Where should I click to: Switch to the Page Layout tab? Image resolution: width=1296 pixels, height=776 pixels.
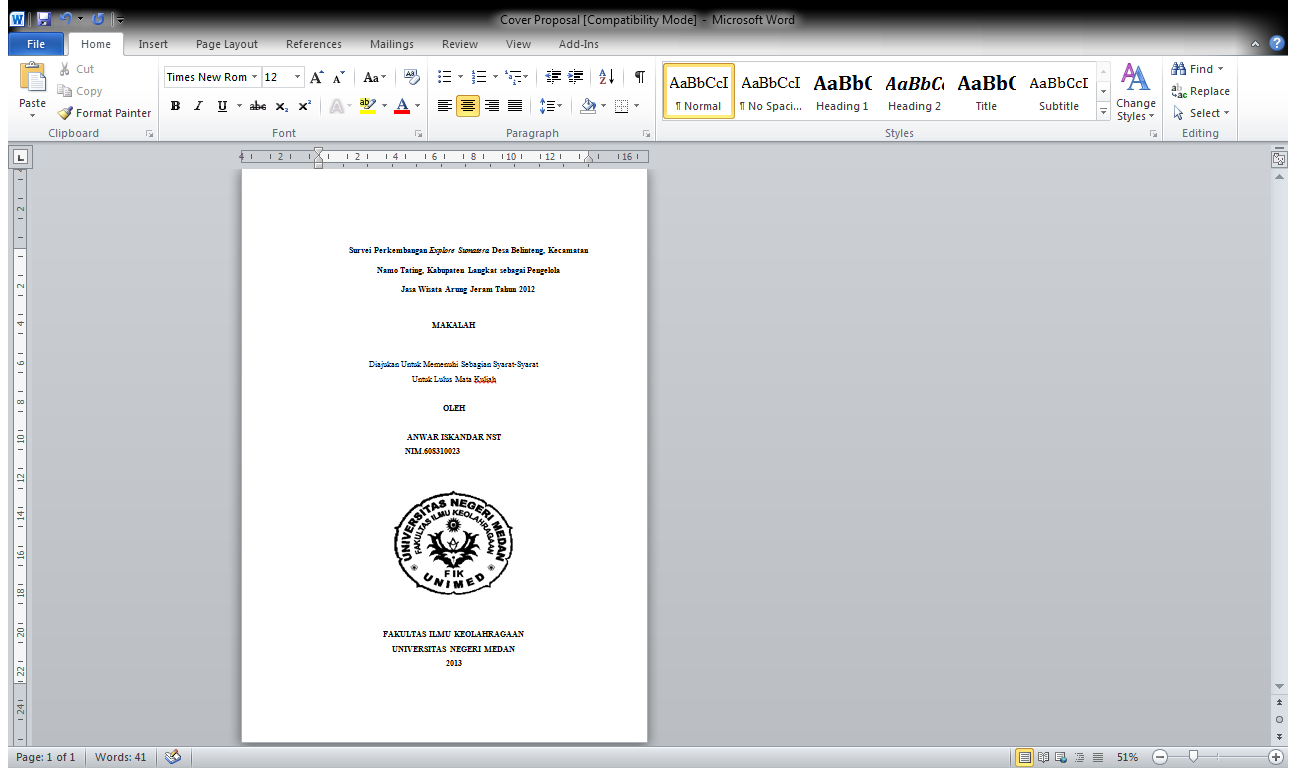coord(227,44)
